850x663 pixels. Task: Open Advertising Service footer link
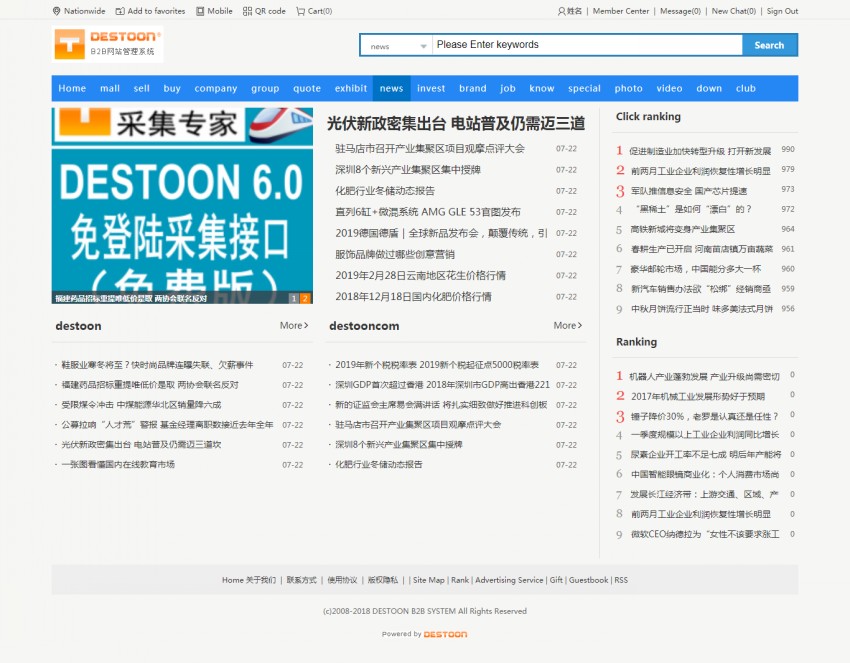click(x=509, y=580)
